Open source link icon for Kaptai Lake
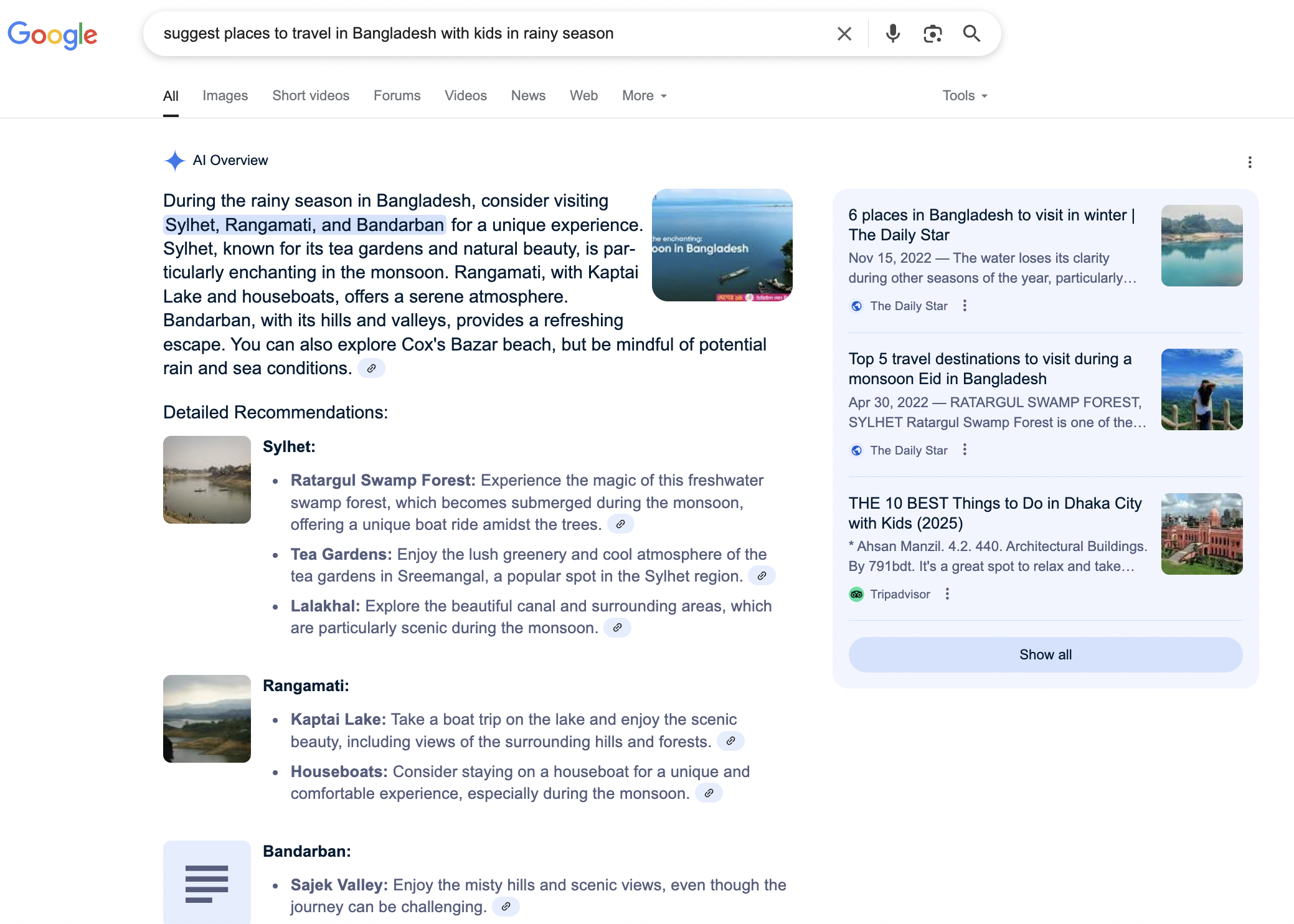1294x924 pixels. click(x=730, y=741)
